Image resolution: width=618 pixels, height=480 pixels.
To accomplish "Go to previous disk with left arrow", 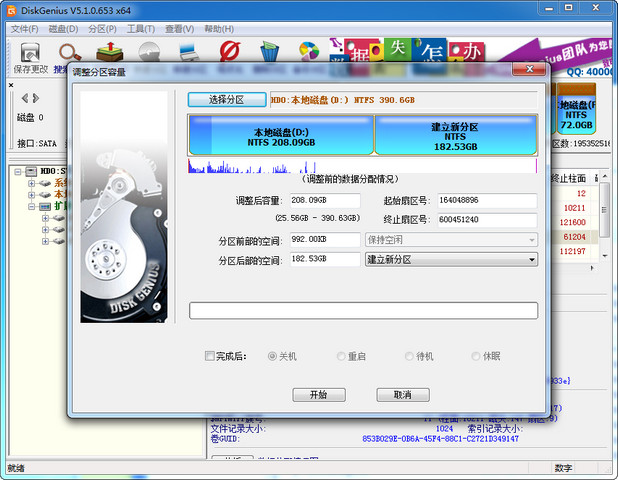I will point(25,98).
